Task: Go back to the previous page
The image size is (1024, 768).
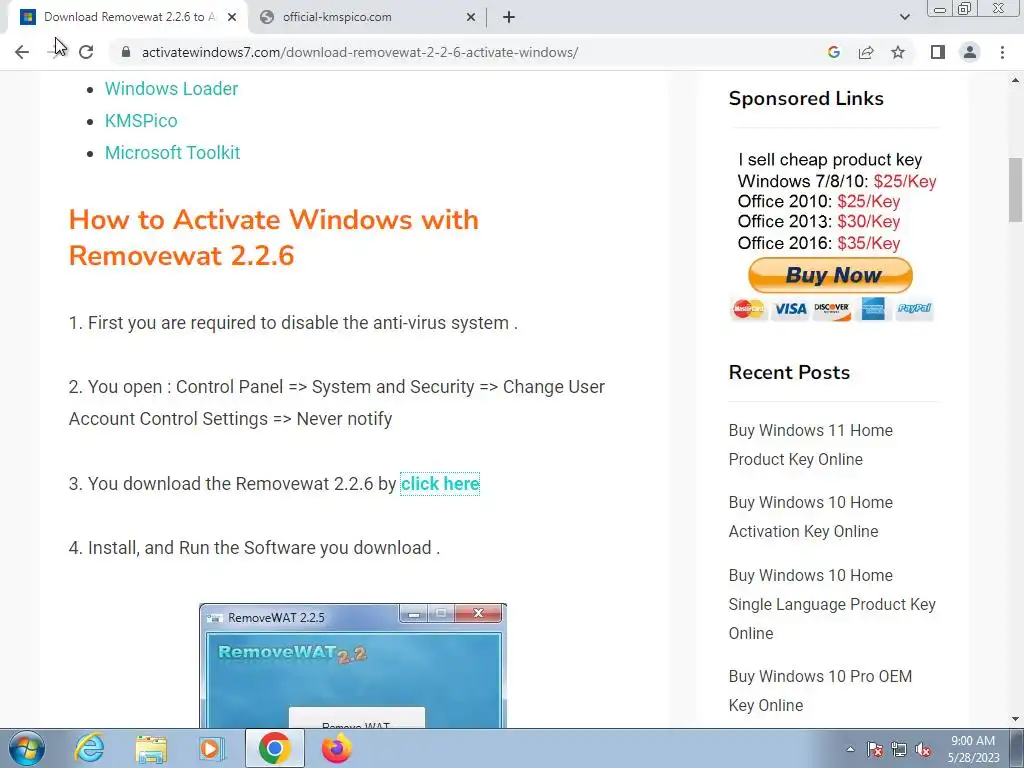Action: [x=22, y=52]
